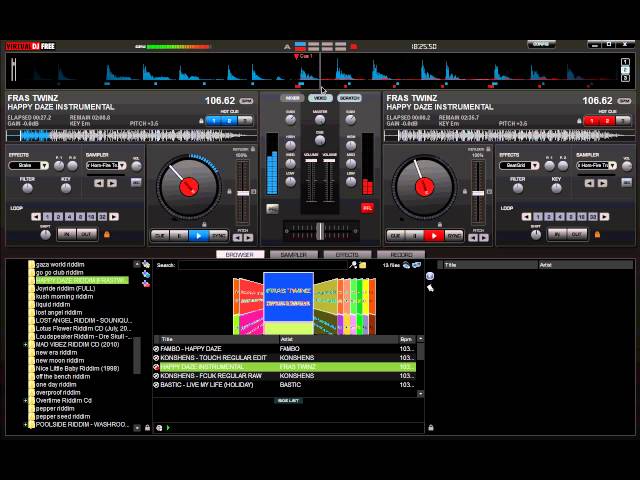Toggle orange loop lock on left deck
Image resolution: width=640 pixels, height=480 pixels.
pos(107,235)
